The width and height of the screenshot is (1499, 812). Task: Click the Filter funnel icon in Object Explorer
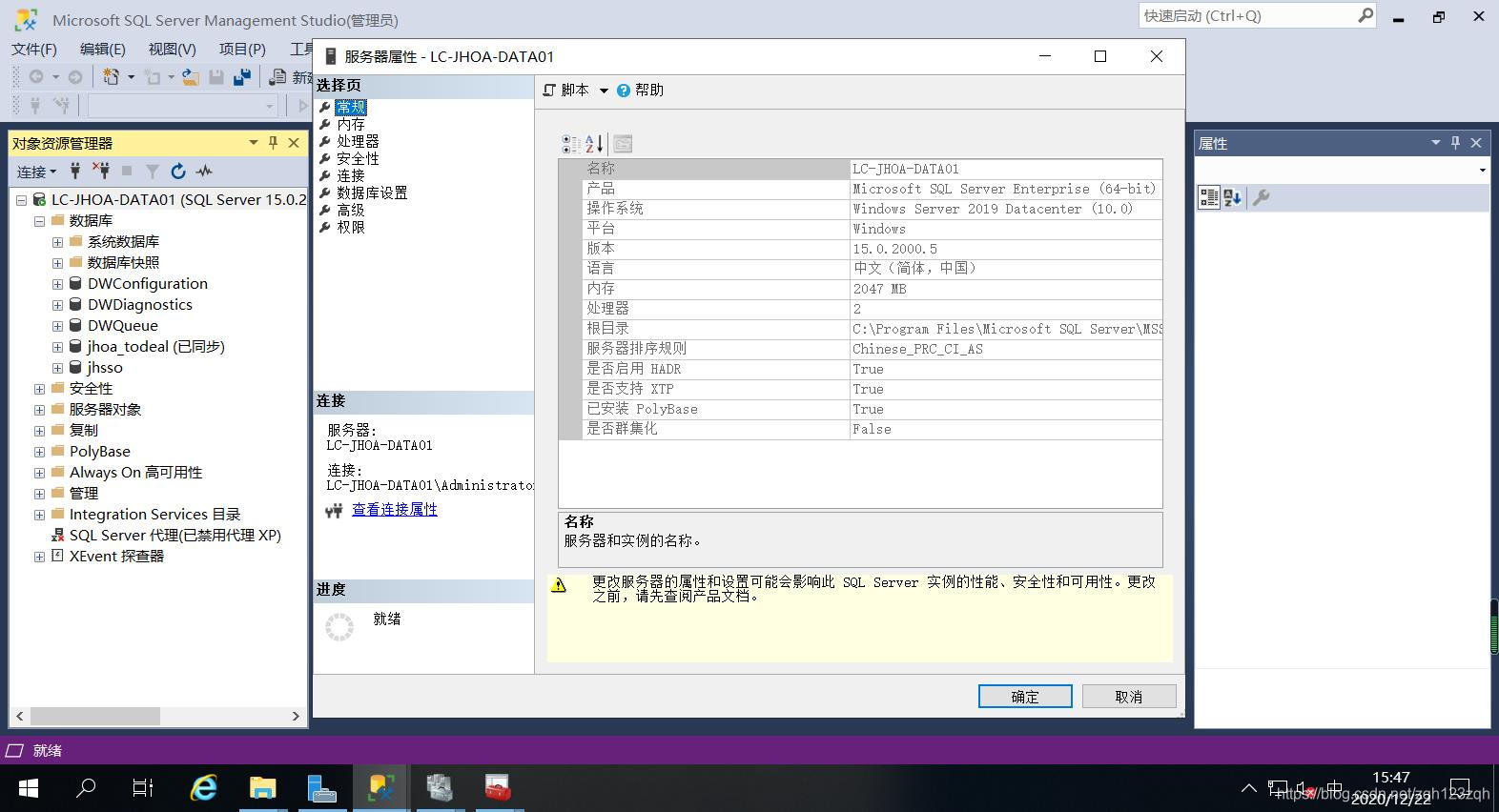(x=153, y=172)
